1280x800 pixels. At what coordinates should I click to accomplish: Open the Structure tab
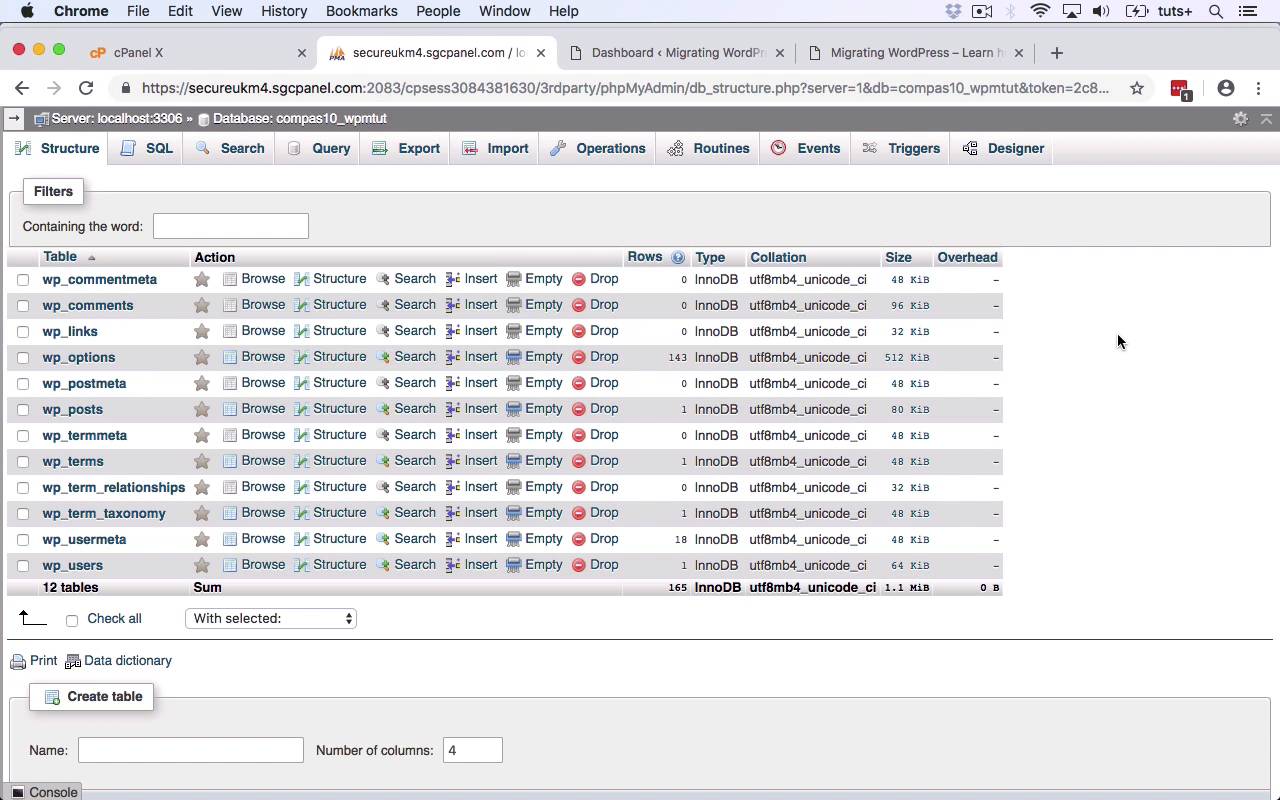[58, 148]
